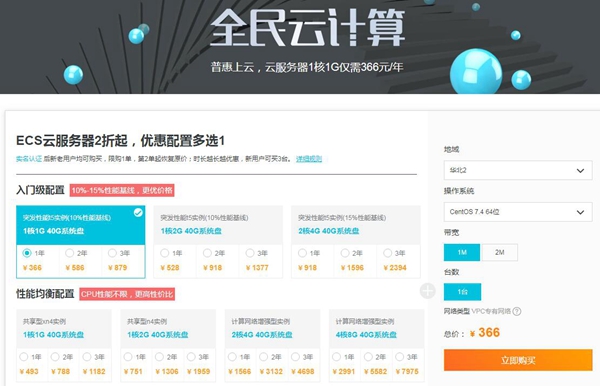The width and height of the screenshot is (600, 386).
Task: Select 1年 for 共享型n4 1核2G at ¥751
Action: point(128,357)
